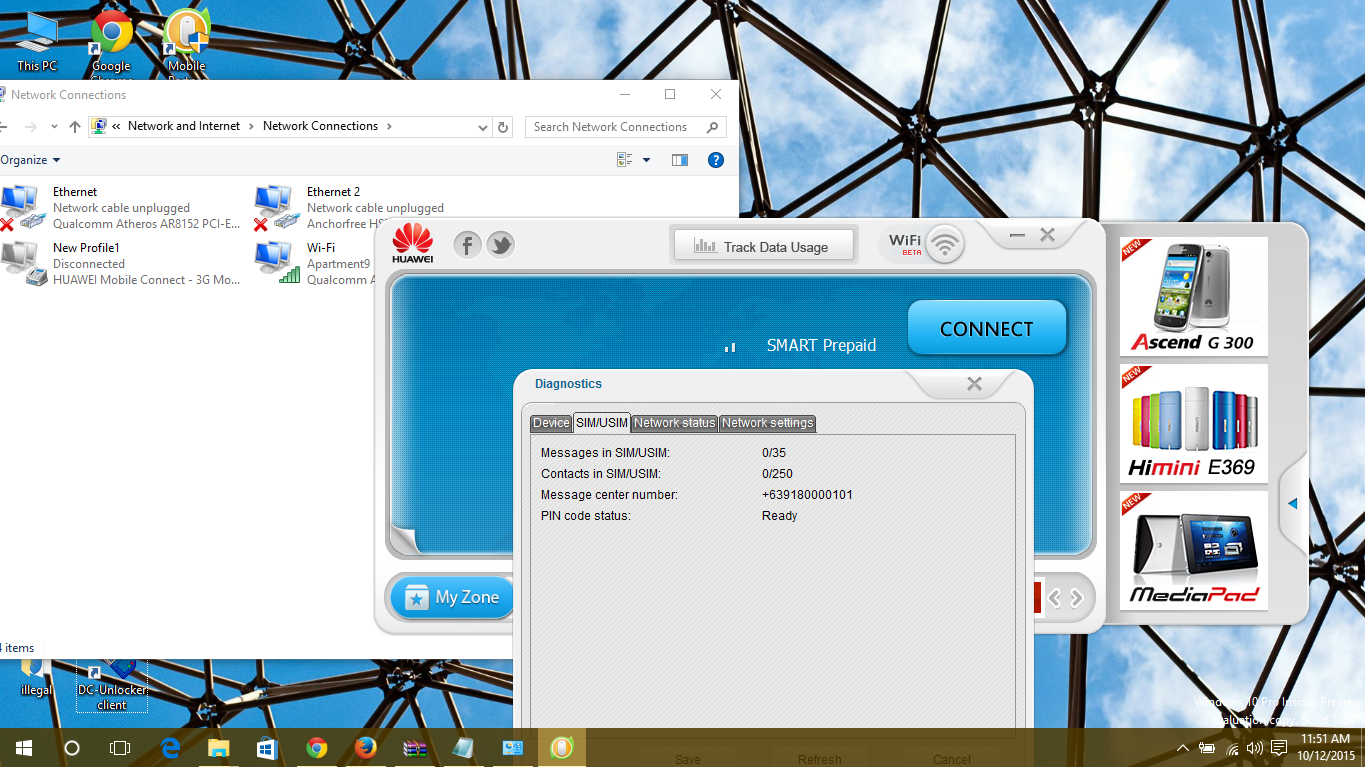The image size is (1365, 767).
Task: Show previous item with left arrow
Action: click(1054, 598)
